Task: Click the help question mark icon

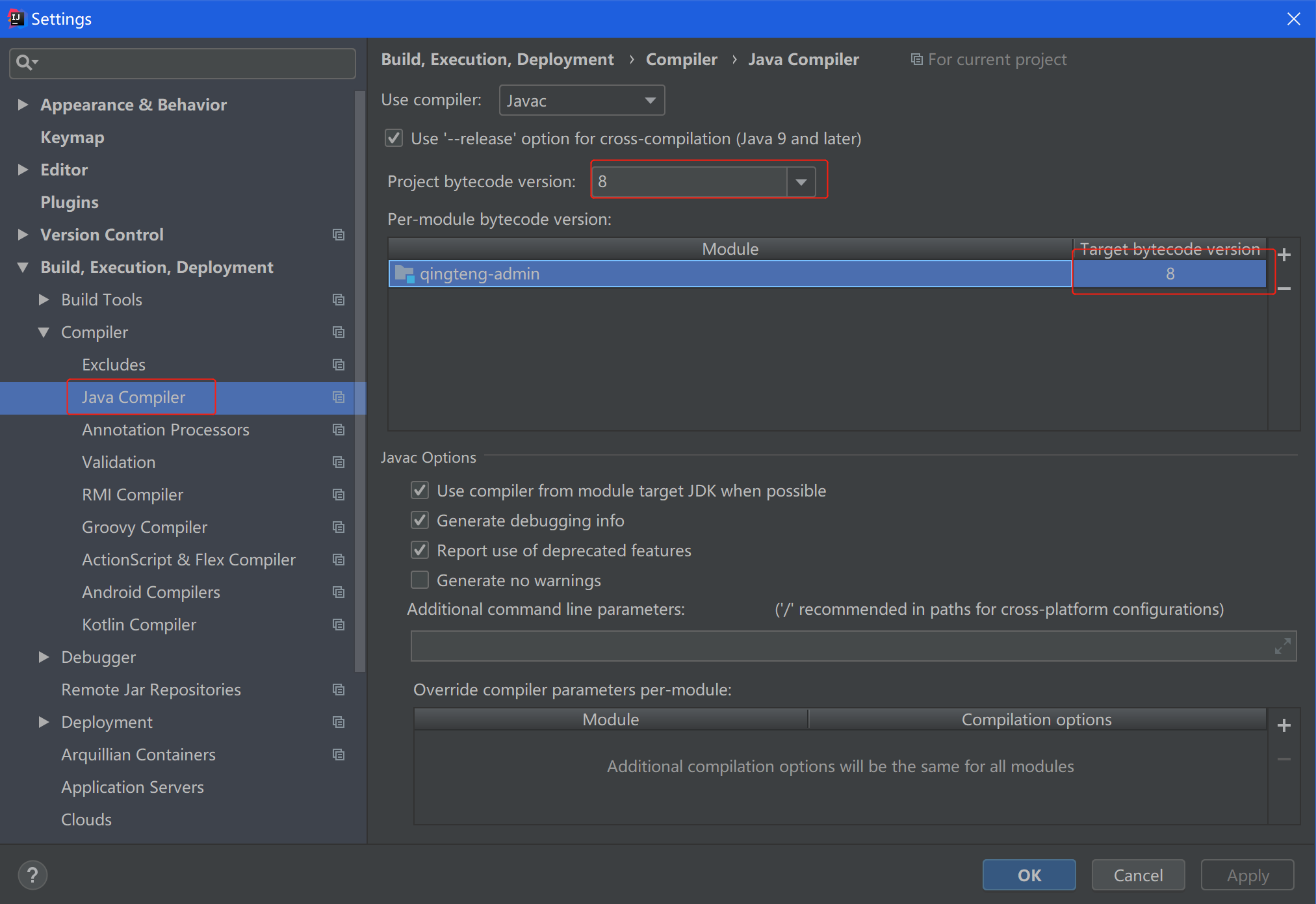Action: (x=32, y=875)
